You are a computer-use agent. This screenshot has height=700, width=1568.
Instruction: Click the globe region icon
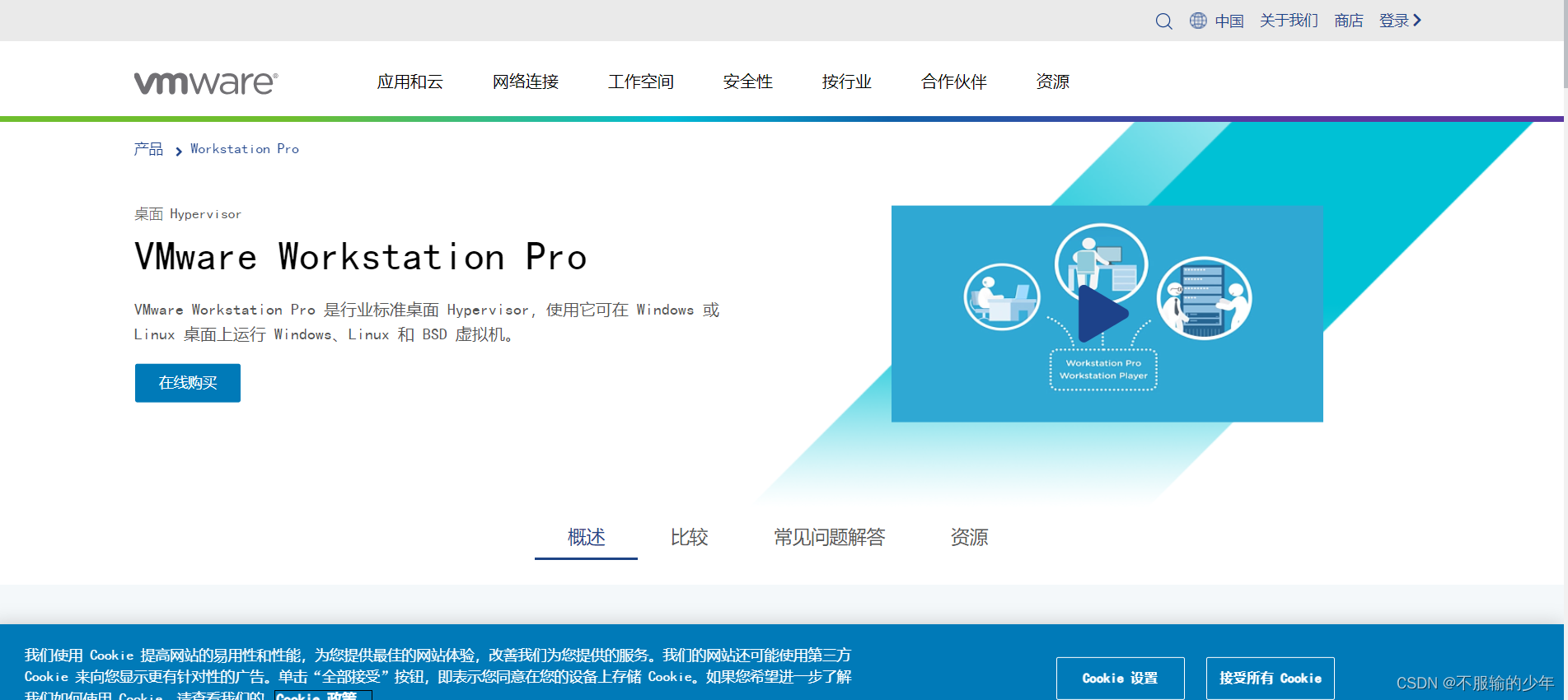1198,21
